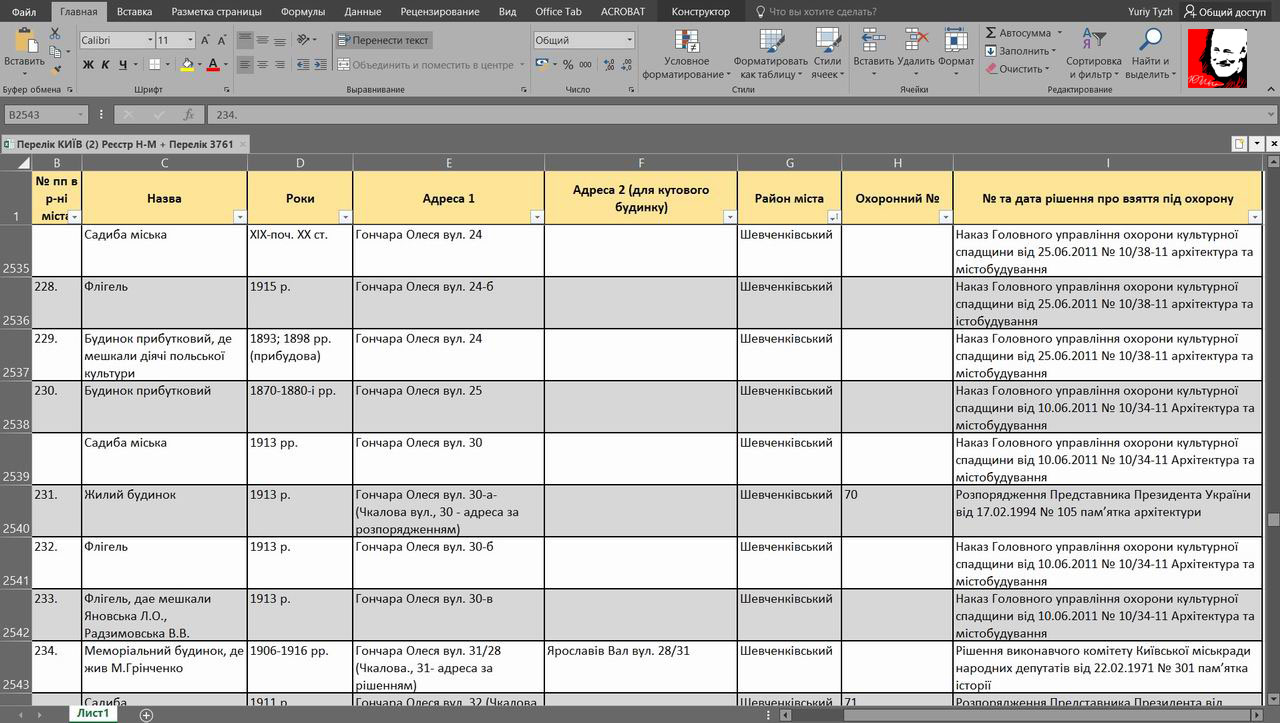Open Условное форматирование menu
The width and height of the screenshot is (1280, 723).
tap(686, 56)
